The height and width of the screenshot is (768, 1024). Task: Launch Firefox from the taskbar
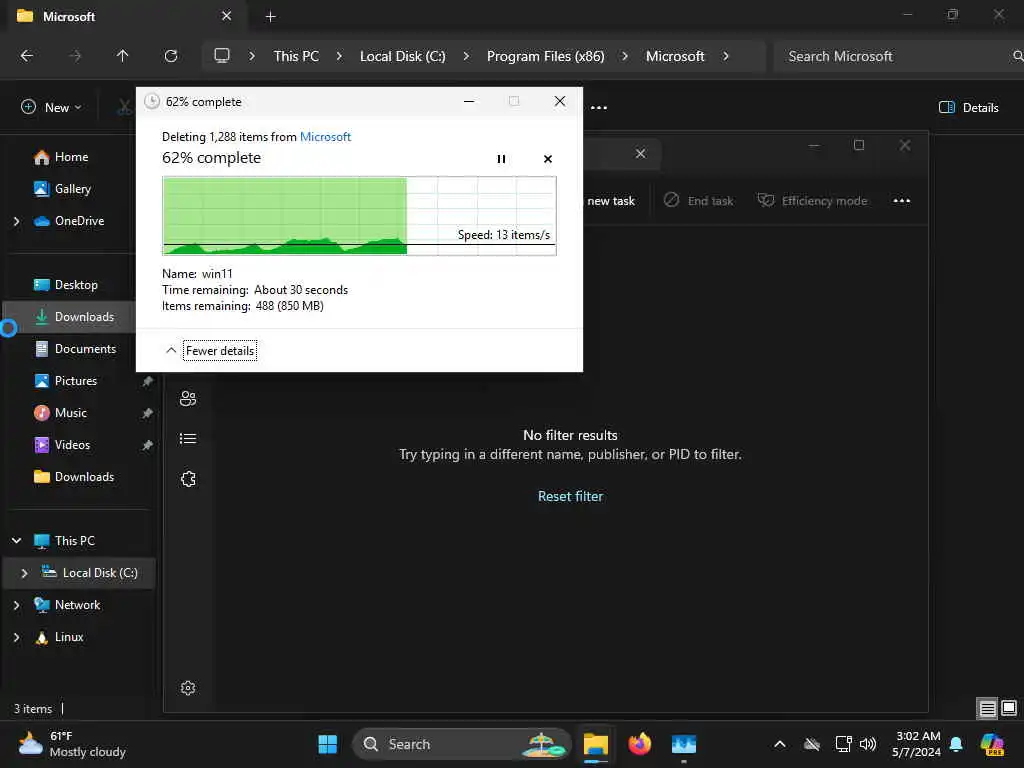point(640,744)
